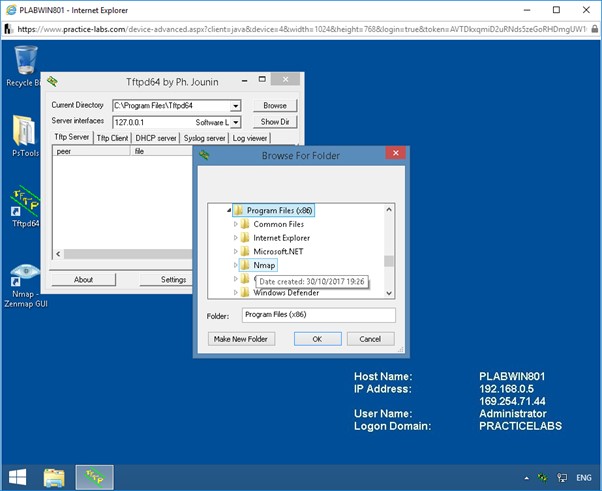Viewport: 602px width, 491px height.
Task: Open the Windows Start button
Action: [x=17, y=477]
